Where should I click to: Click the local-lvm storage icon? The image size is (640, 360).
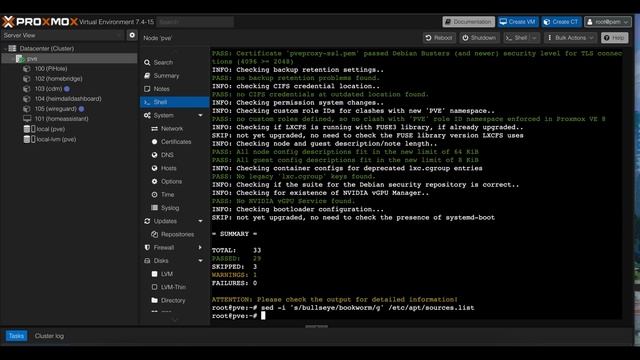[x=29, y=139]
